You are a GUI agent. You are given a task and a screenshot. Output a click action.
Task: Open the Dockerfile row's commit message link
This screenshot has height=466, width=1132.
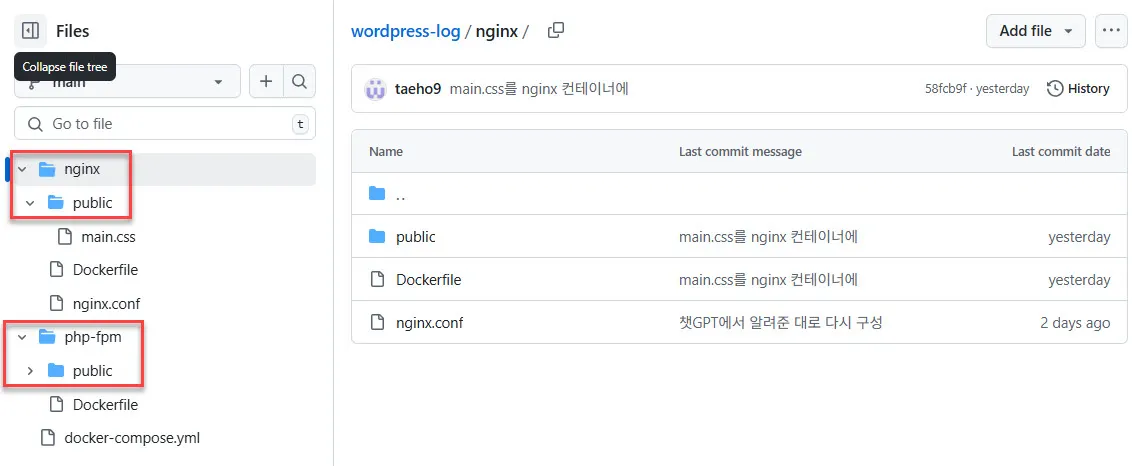click(768, 280)
